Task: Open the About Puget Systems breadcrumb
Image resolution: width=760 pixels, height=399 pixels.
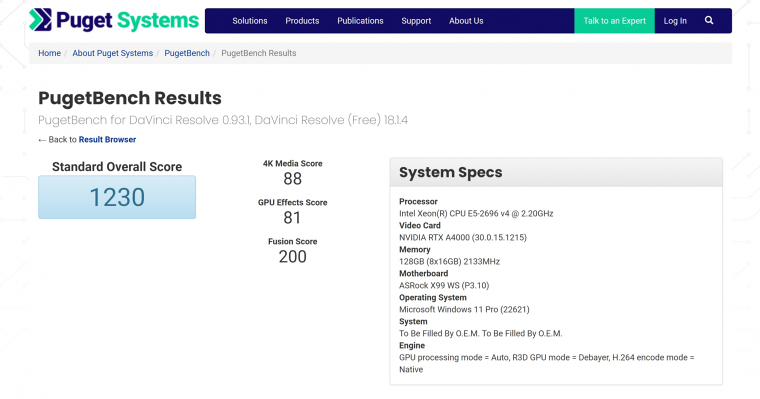Action: pos(112,53)
